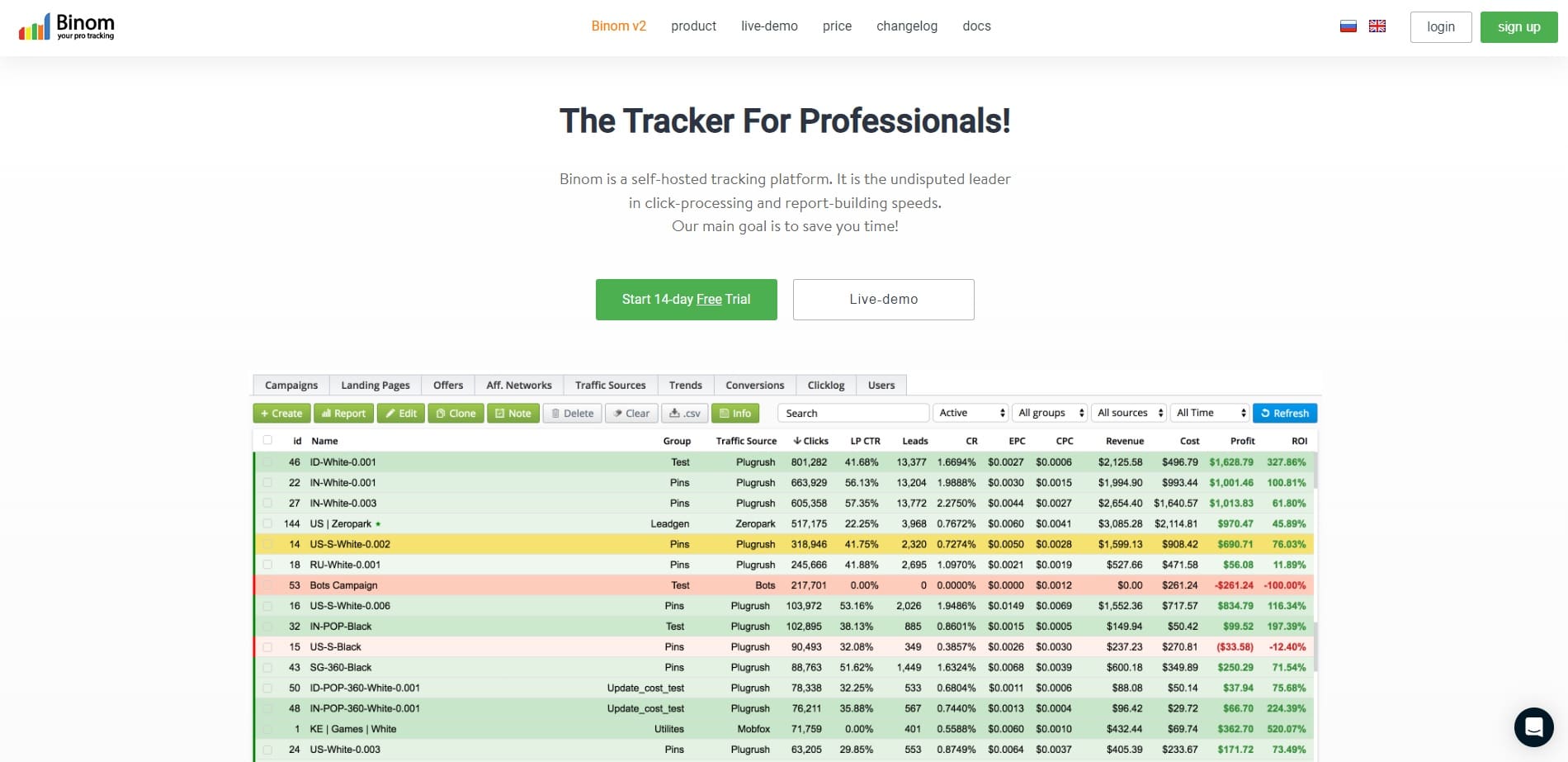
Task: Select all campaigns with the header checkbox
Action: pyautogui.click(x=267, y=440)
